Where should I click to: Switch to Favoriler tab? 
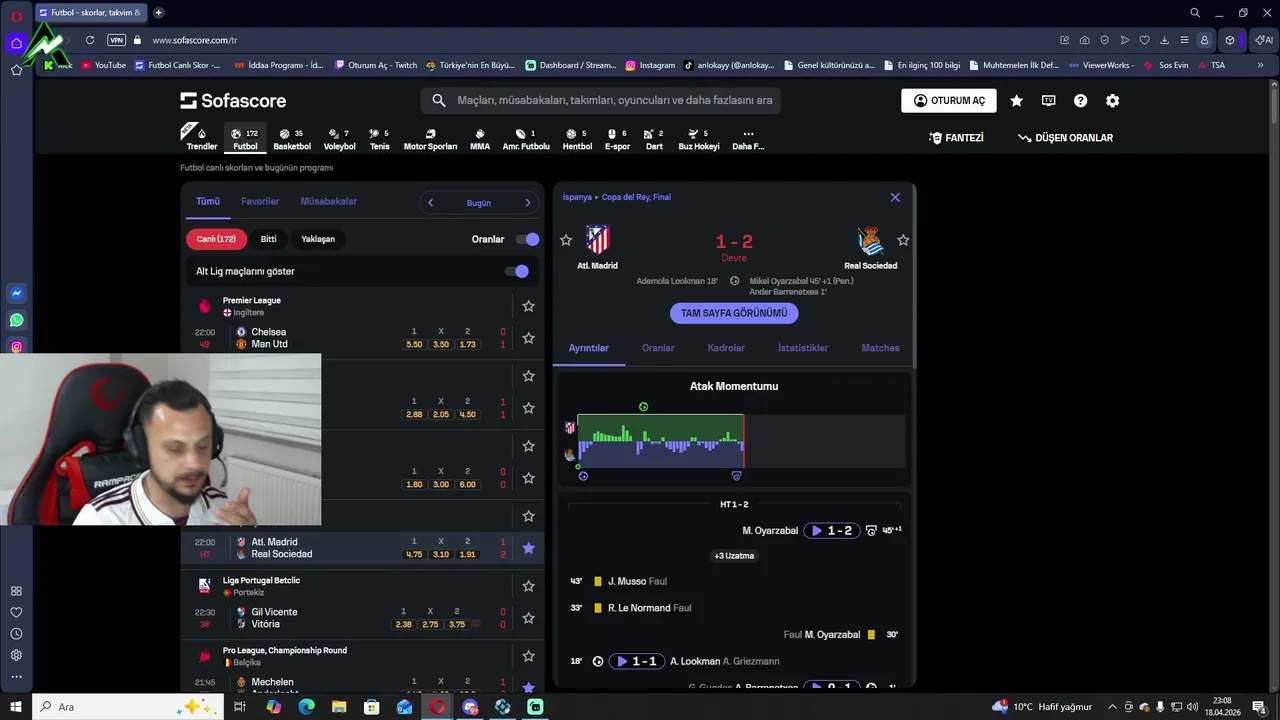tap(260, 201)
